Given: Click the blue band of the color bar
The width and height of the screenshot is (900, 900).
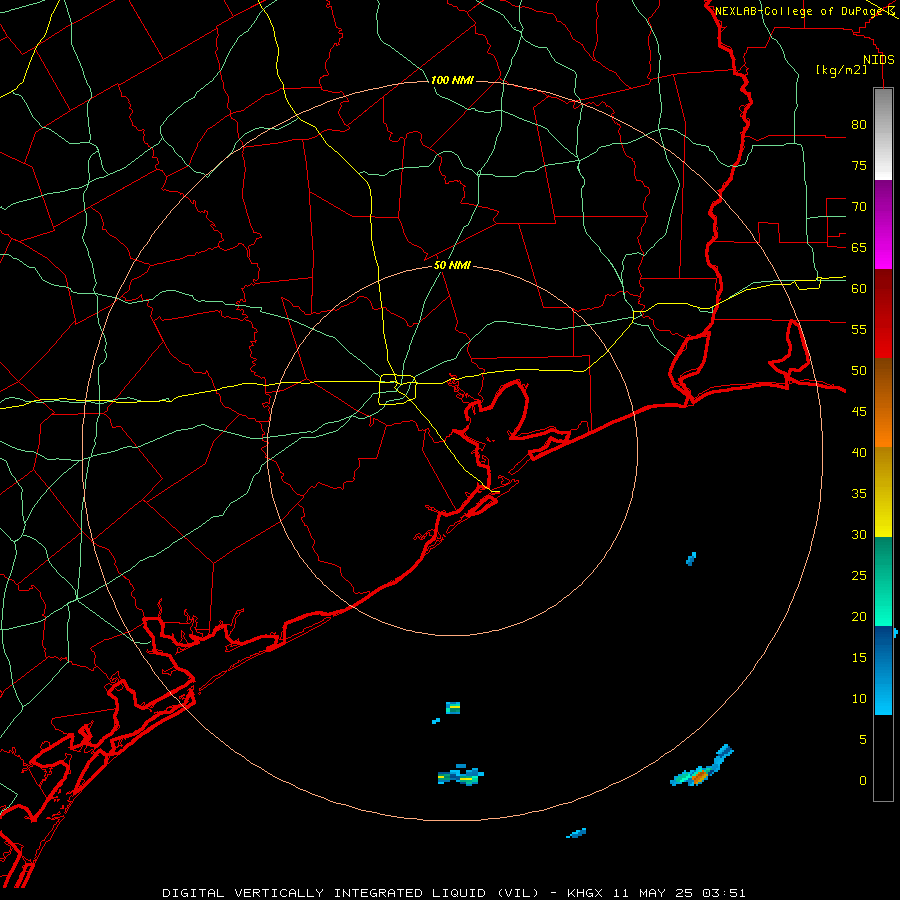Looking at the screenshot, I should 883,670.
